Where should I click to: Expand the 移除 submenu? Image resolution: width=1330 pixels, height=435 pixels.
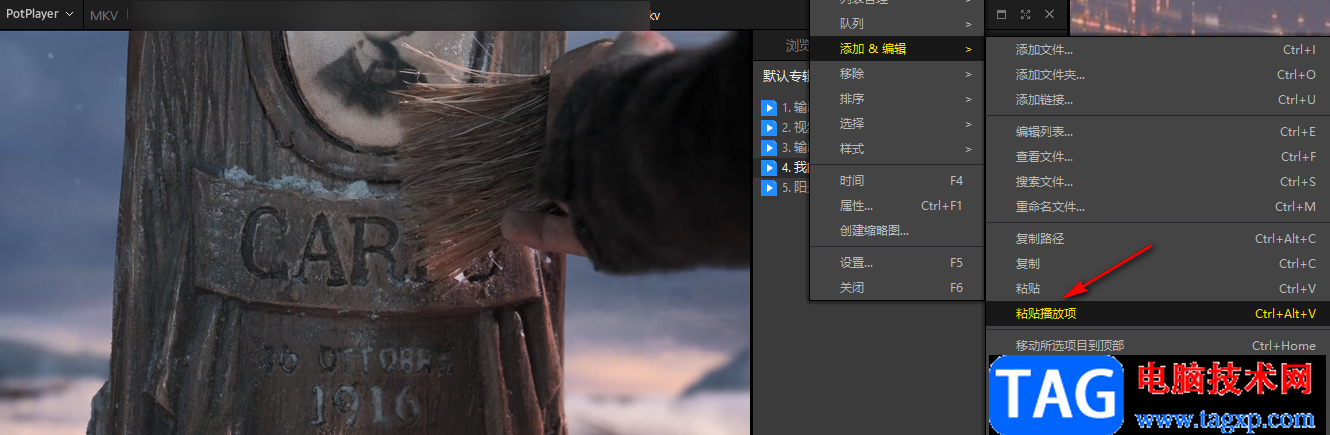(896, 74)
